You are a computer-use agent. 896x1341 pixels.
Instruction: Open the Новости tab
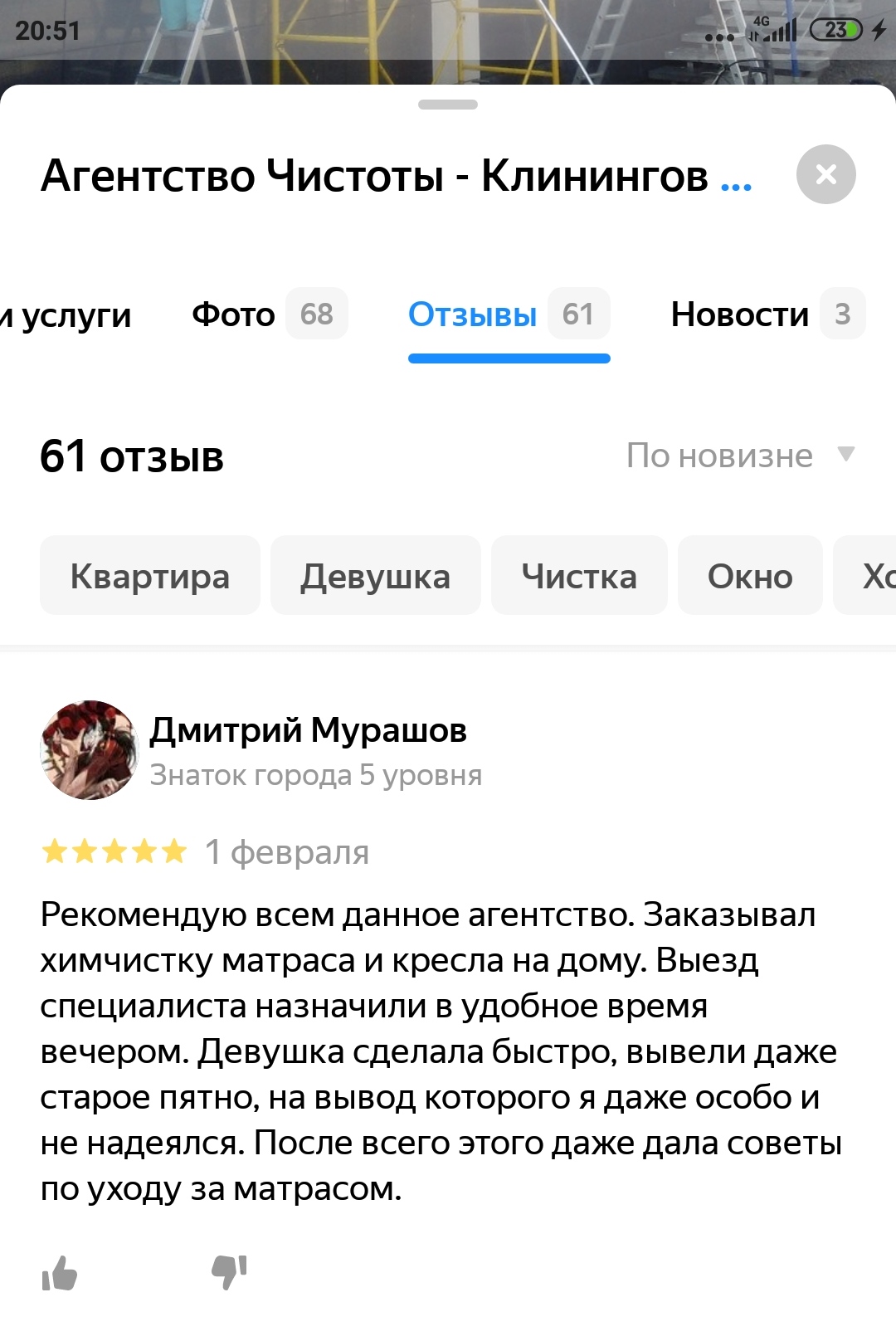[x=767, y=314]
